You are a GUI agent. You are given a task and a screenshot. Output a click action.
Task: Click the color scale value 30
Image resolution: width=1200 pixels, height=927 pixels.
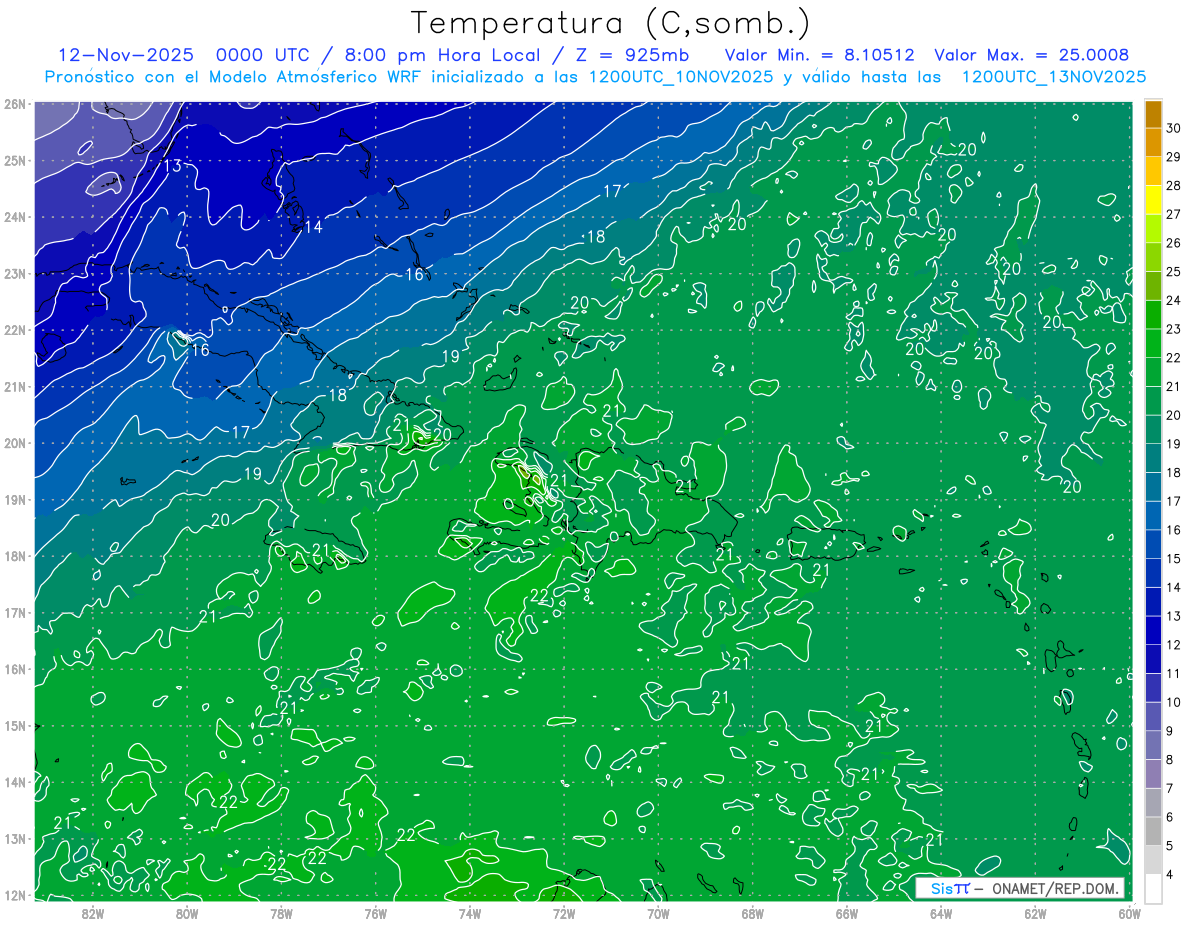tap(1173, 128)
